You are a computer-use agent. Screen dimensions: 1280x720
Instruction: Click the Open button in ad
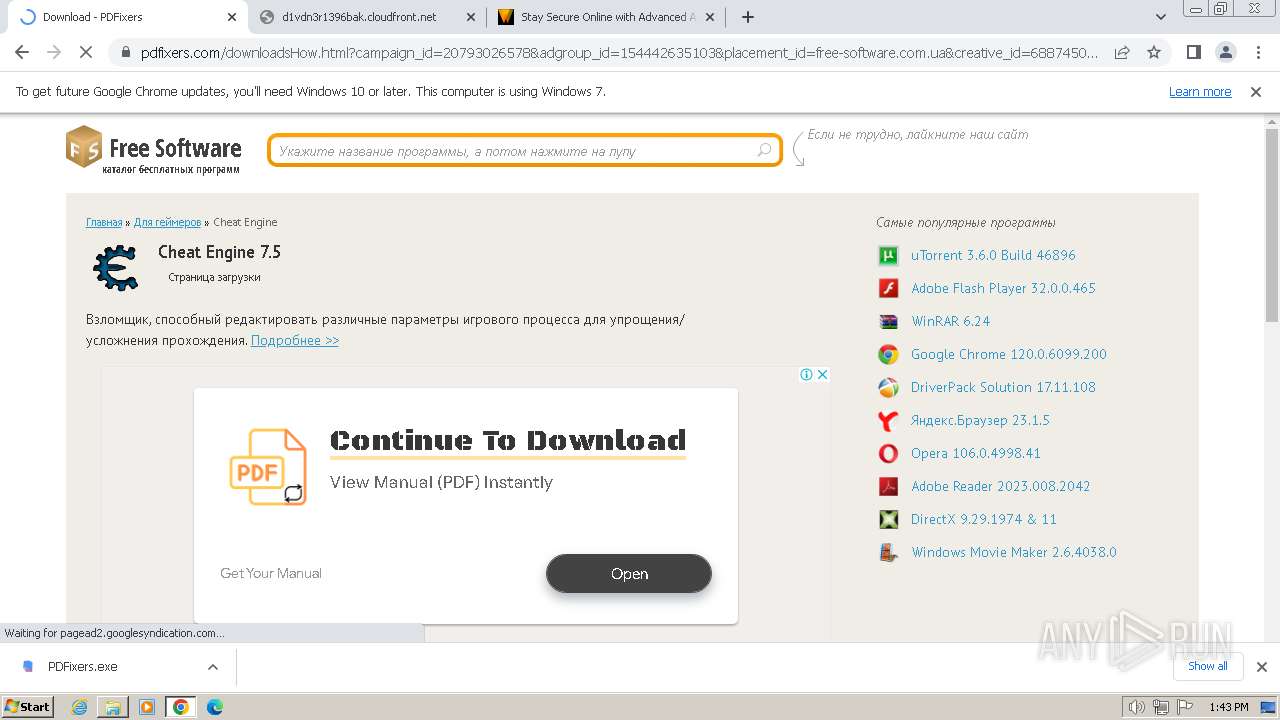(x=629, y=574)
